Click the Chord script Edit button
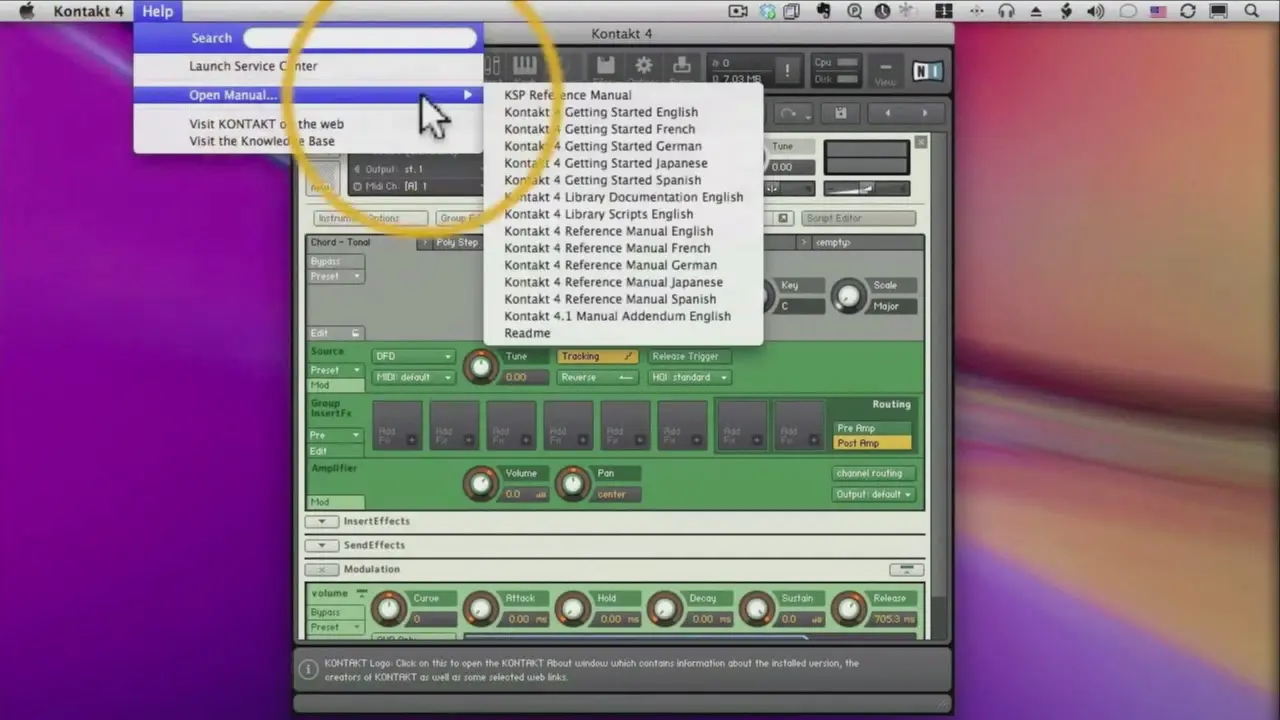 click(336, 333)
